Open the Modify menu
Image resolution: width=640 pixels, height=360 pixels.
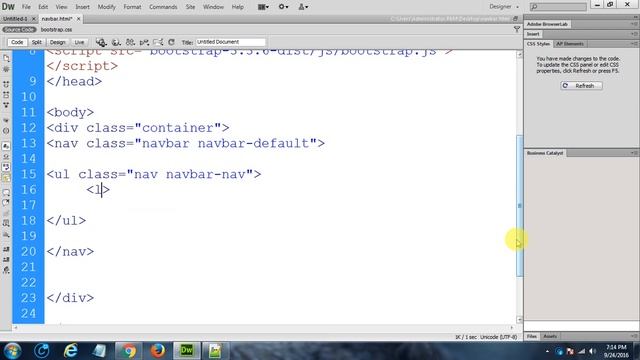pos(107,7)
